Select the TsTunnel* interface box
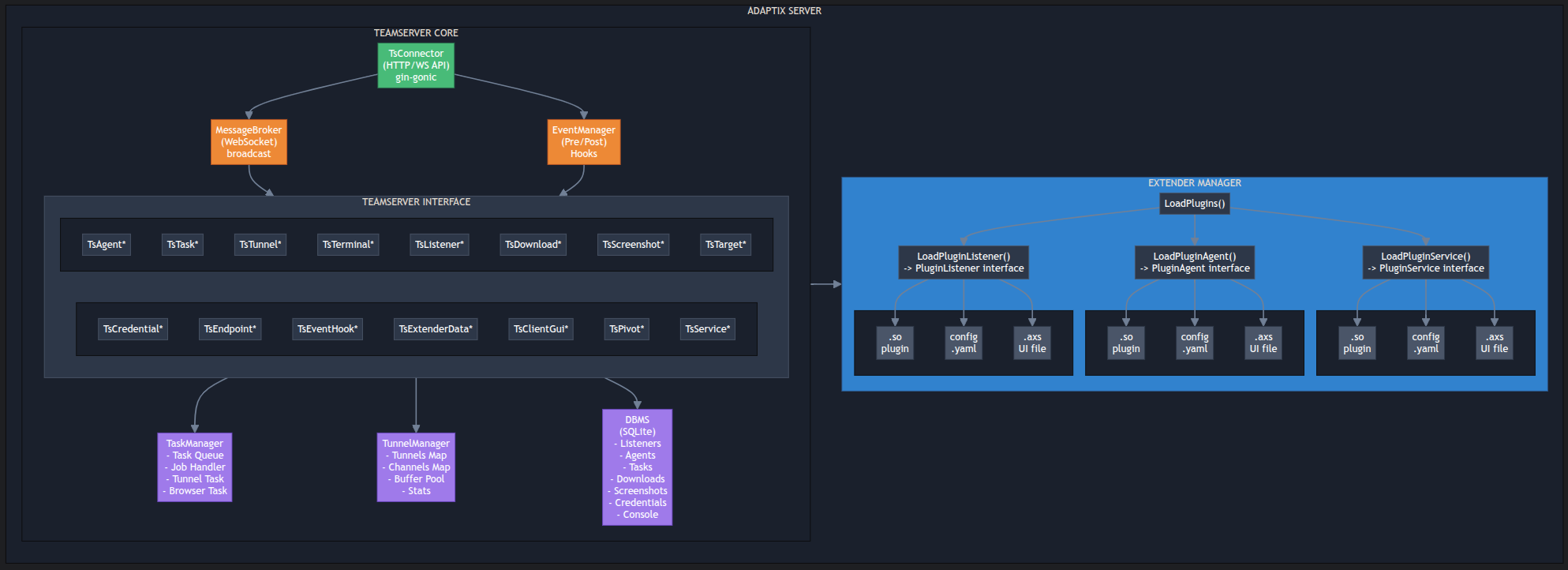 point(260,245)
